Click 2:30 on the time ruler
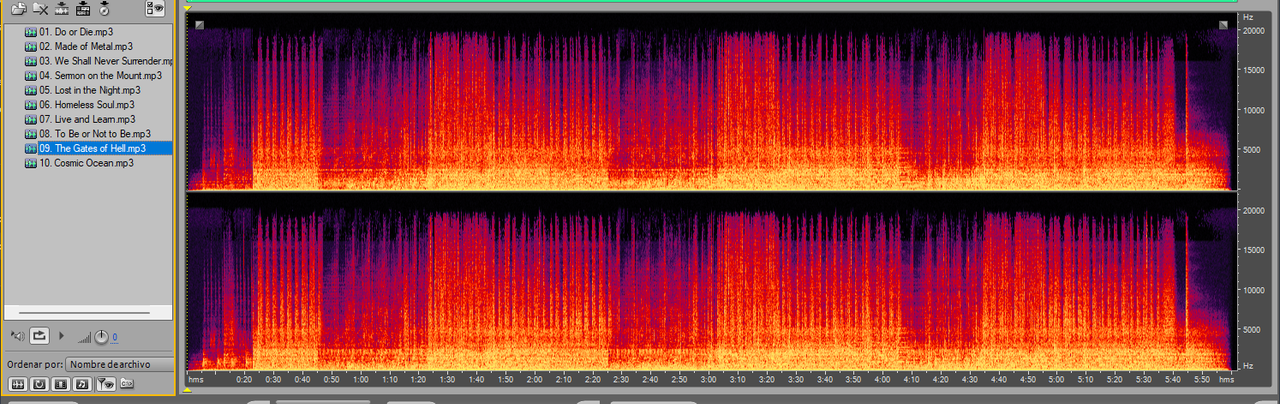1280x404 pixels. 622,380
